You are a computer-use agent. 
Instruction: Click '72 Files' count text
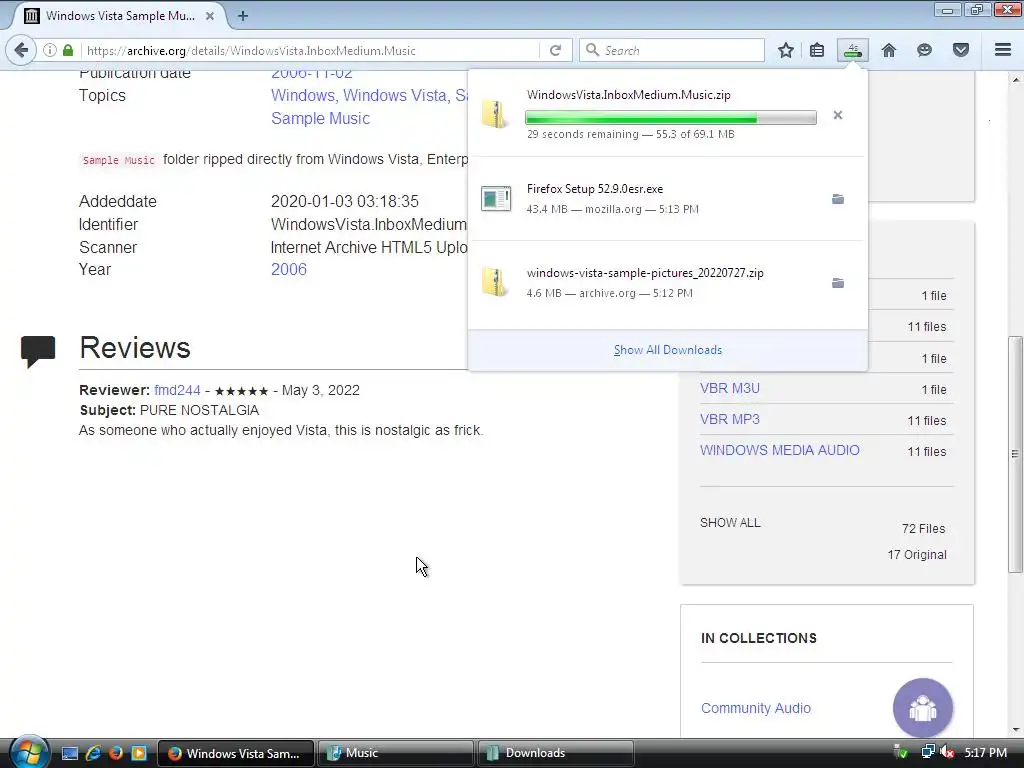tap(923, 529)
